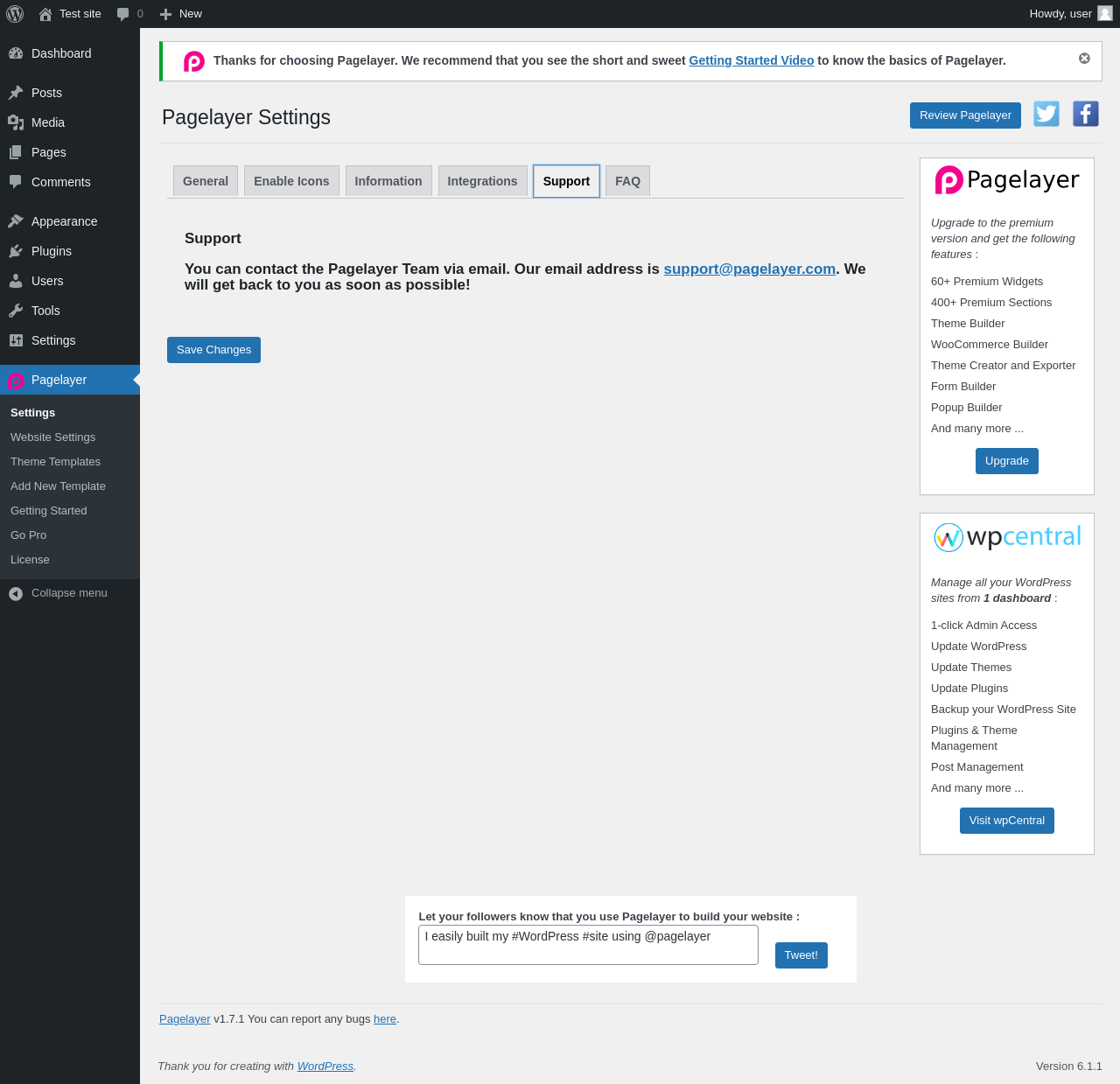This screenshot has height=1084, width=1120.
Task: Click 'Popup Builder' feature text
Action: click(x=967, y=408)
